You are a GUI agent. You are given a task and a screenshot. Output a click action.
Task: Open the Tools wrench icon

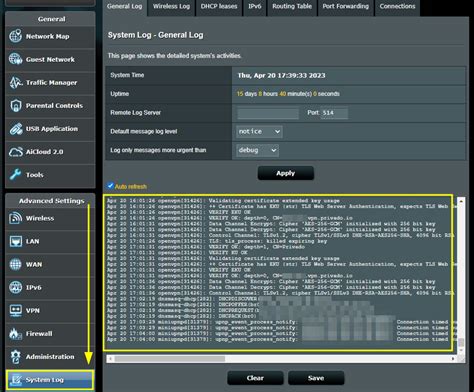point(15,174)
